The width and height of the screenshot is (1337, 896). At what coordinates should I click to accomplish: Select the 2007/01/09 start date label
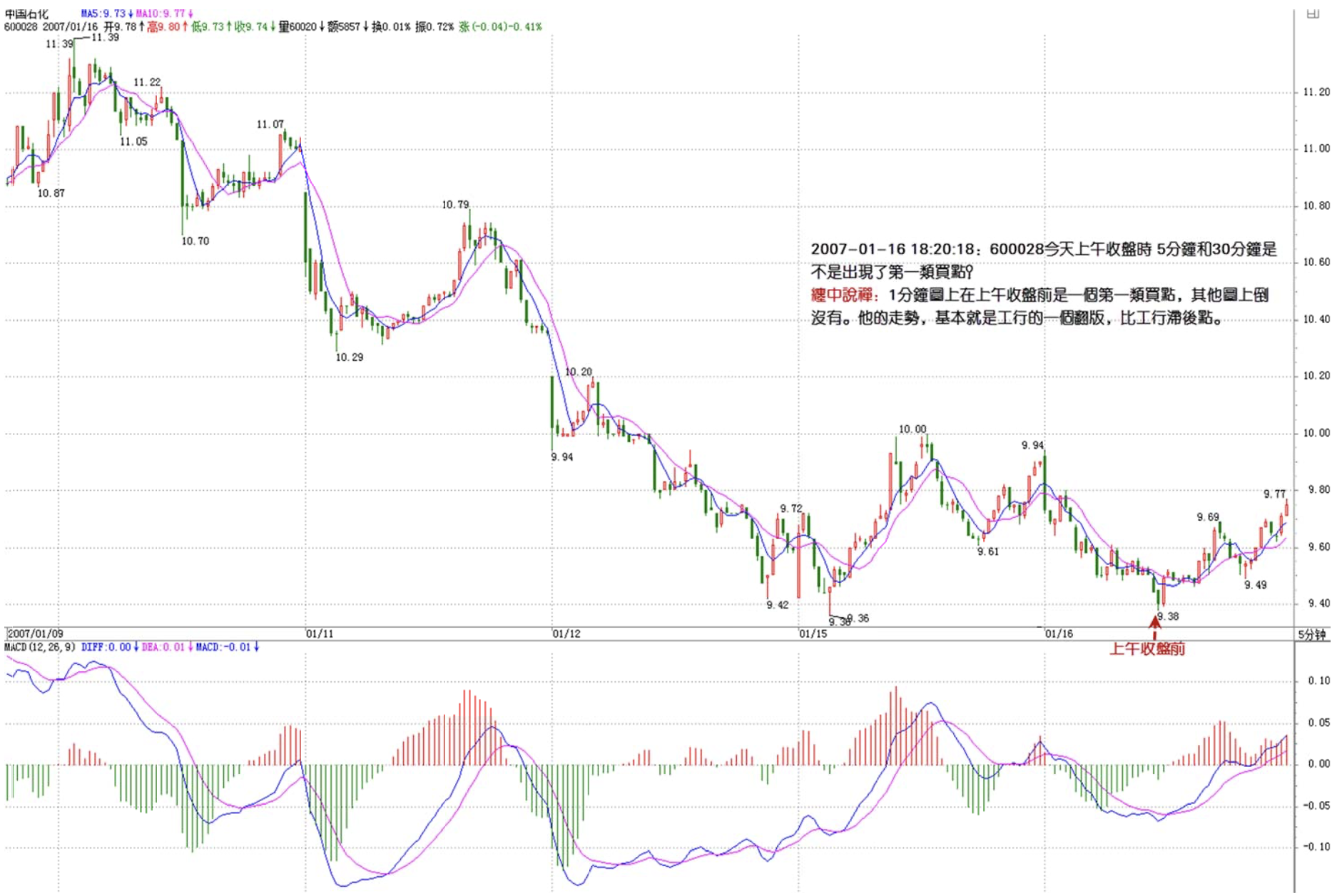(x=36, y=633)
